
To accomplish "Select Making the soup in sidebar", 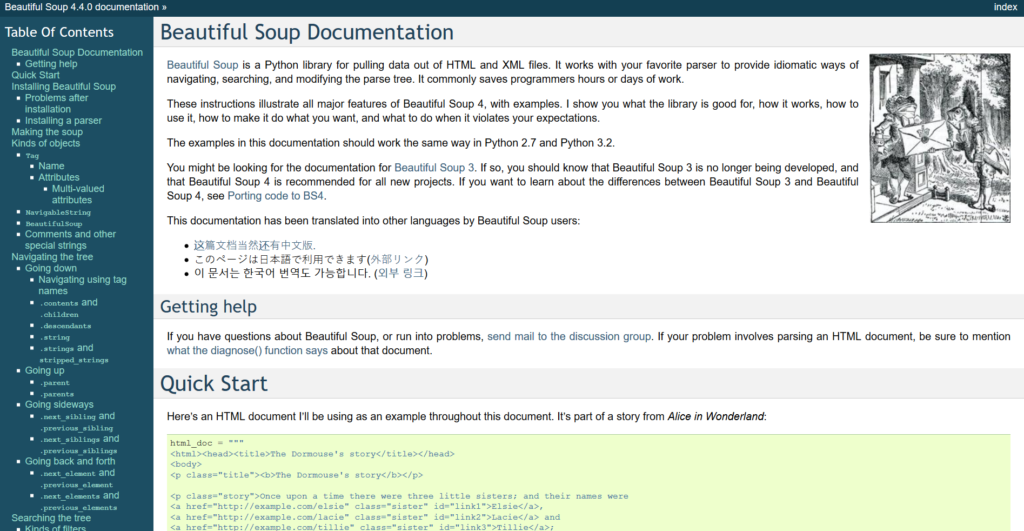I will (x=47, y=132).
